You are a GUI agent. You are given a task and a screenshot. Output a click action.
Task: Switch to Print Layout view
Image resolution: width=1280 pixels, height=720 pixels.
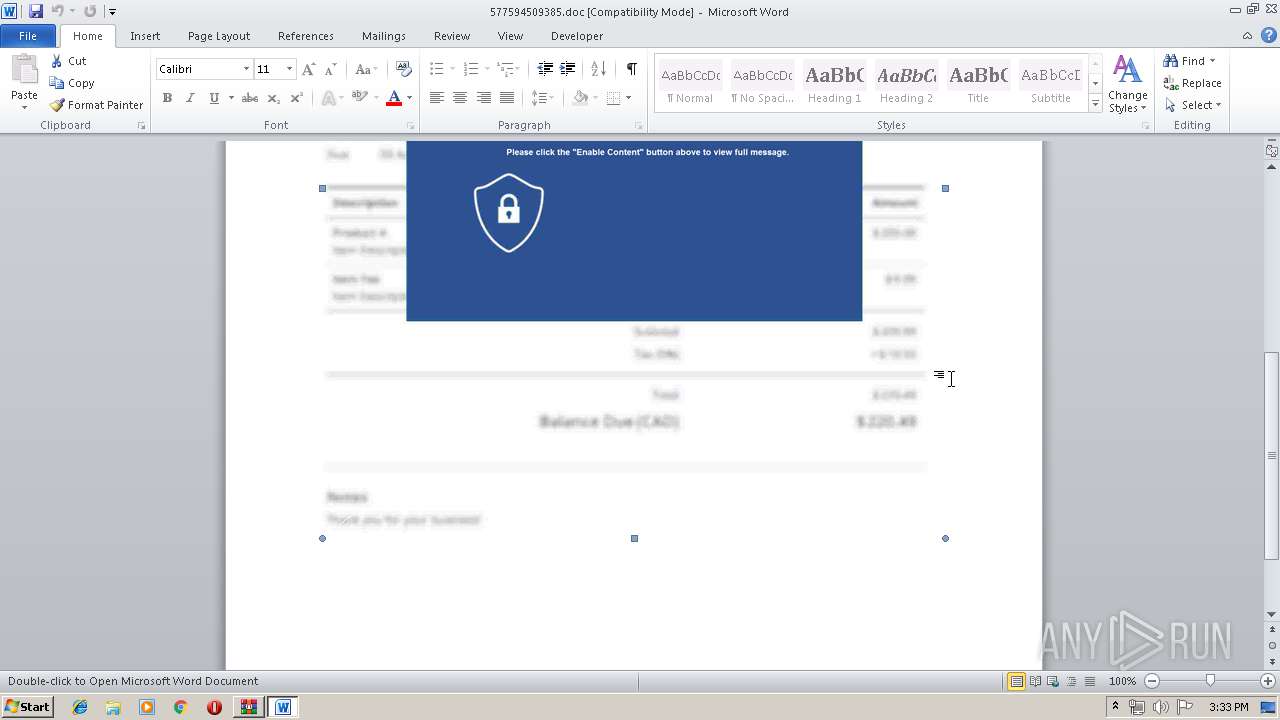coord(1016,681)
